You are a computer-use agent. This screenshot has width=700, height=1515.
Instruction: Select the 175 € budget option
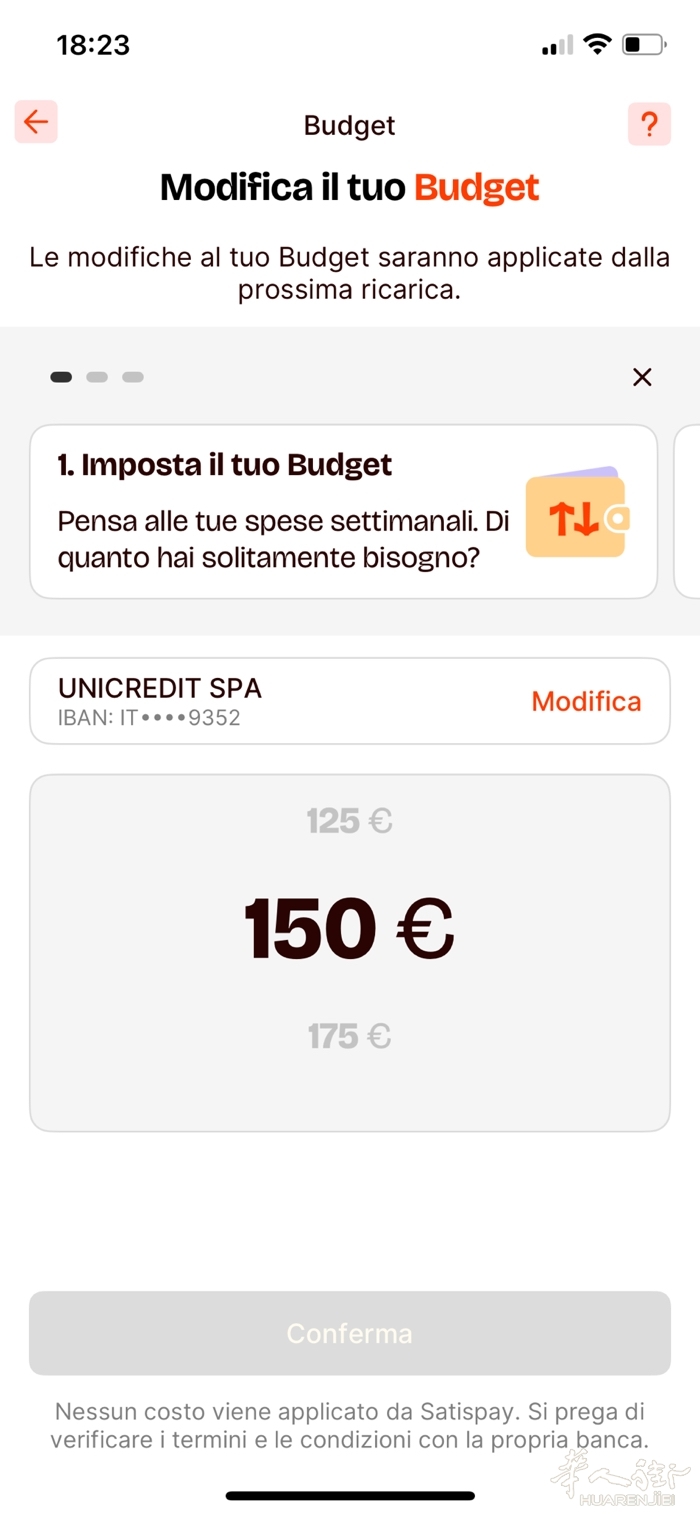click(x=349, y=1036)
